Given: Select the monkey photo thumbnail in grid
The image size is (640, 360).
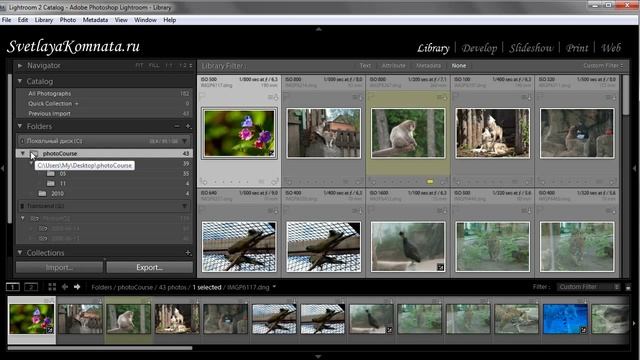Looking at the screenshot, I should 408,133.
